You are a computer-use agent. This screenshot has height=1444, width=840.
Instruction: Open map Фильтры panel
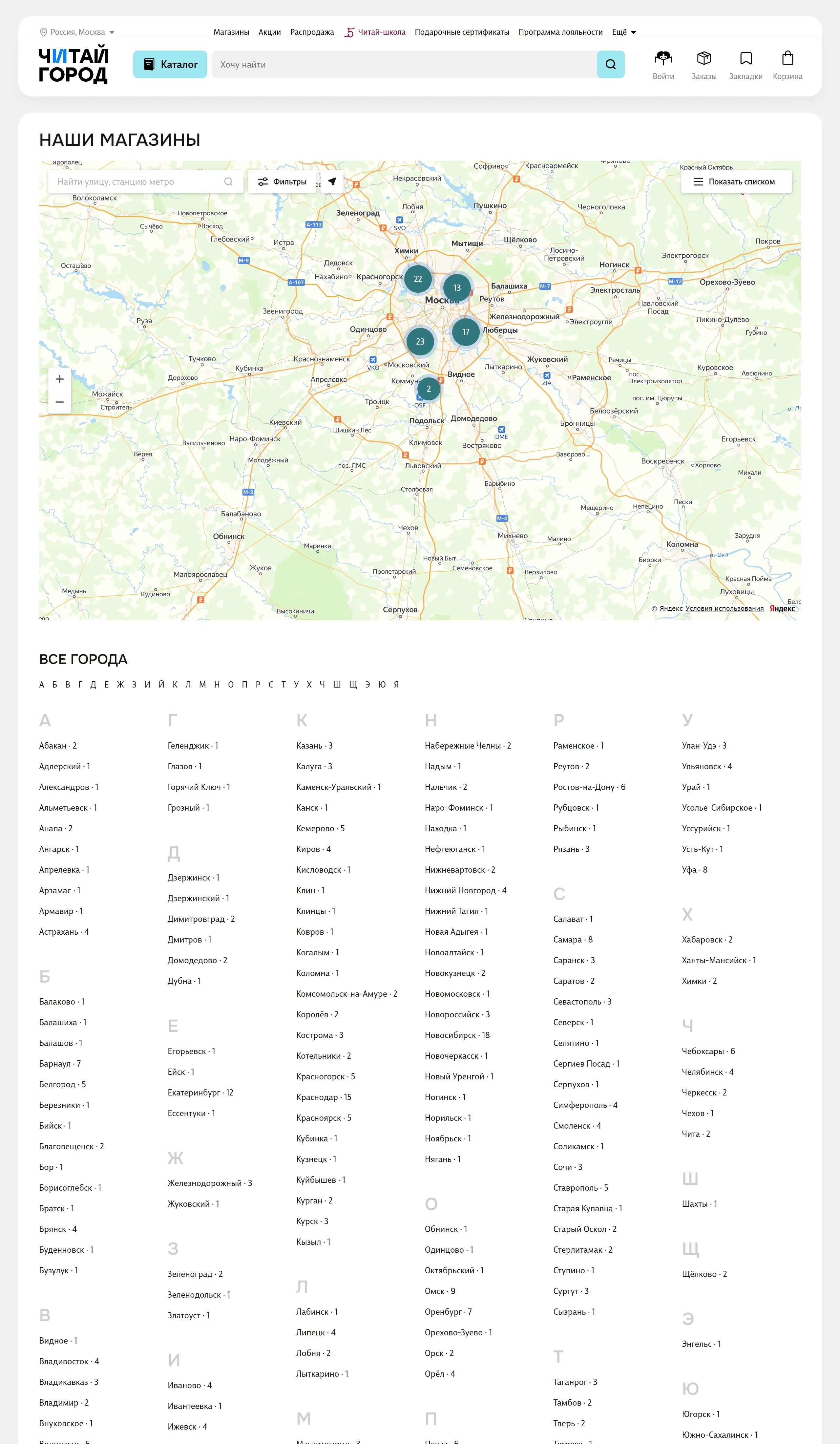point(282,181)
